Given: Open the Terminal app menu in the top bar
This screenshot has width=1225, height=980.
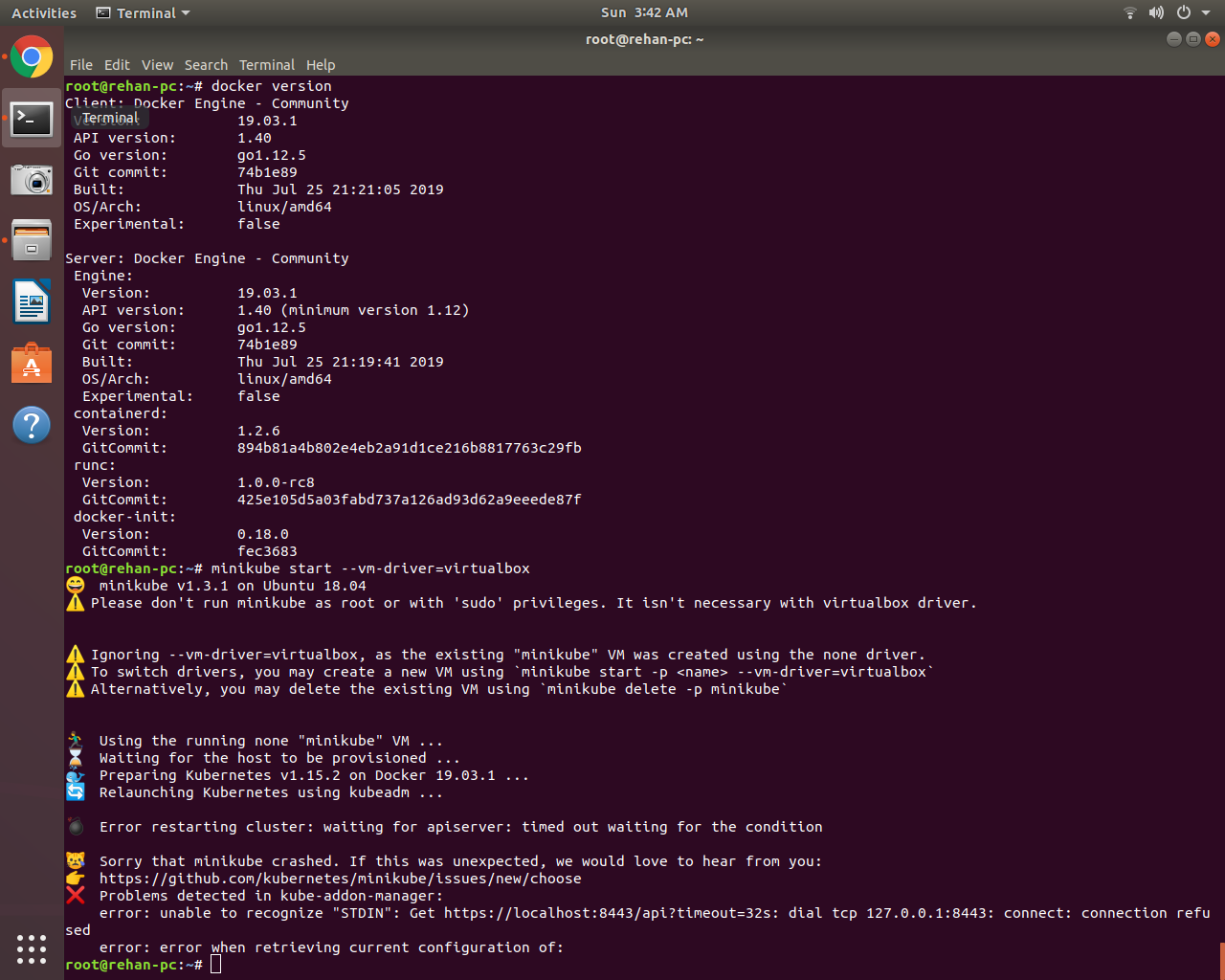Looking at the screenshot, I should (x=142, y=12).
